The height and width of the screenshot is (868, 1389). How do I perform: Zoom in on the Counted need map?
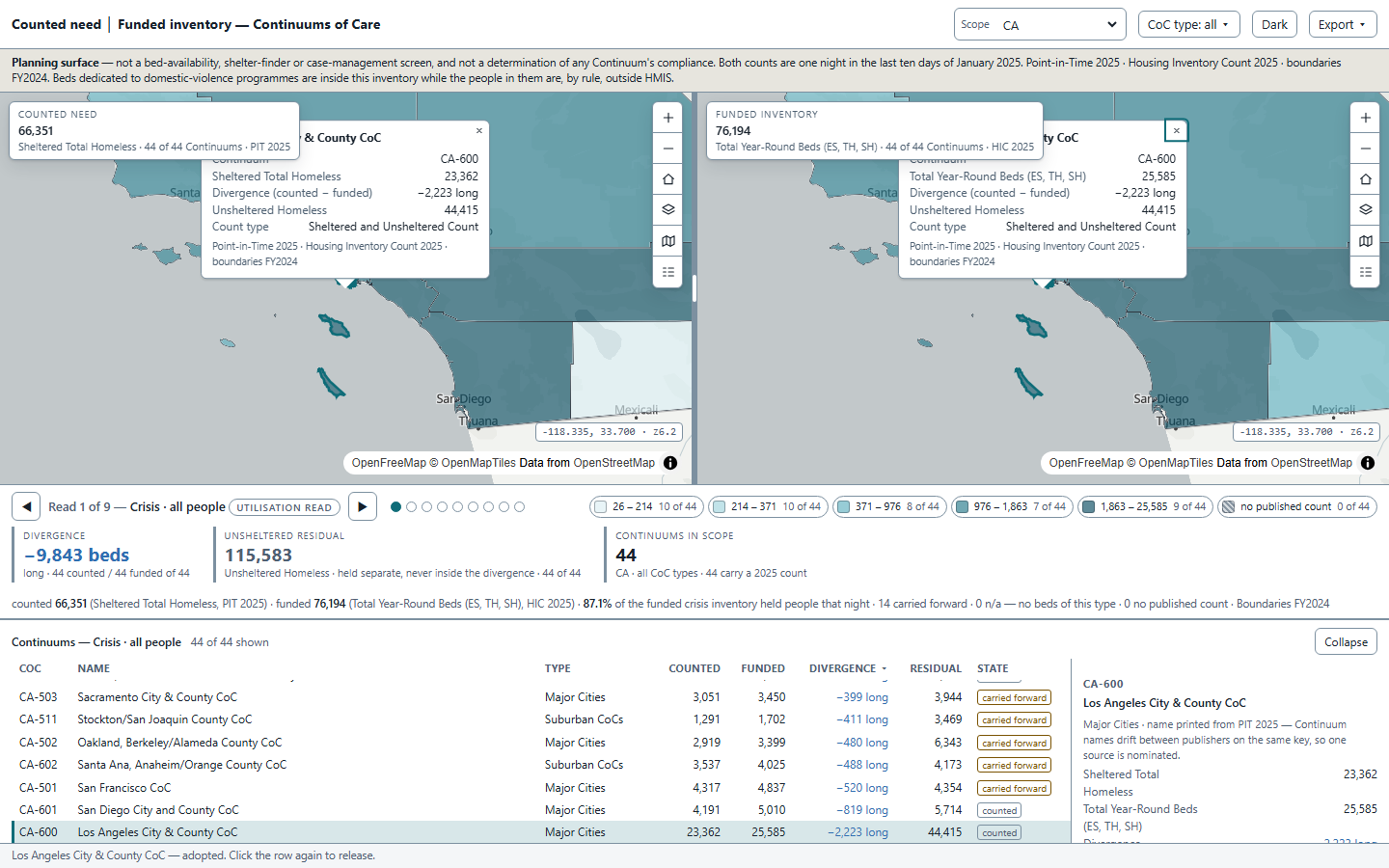pos(668,118)
